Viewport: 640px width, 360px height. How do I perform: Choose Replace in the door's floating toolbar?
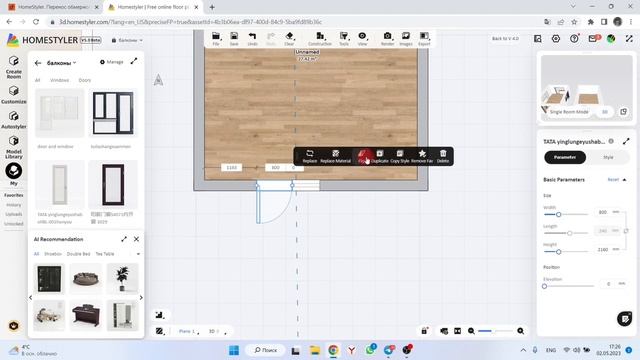tap(309, 156)
